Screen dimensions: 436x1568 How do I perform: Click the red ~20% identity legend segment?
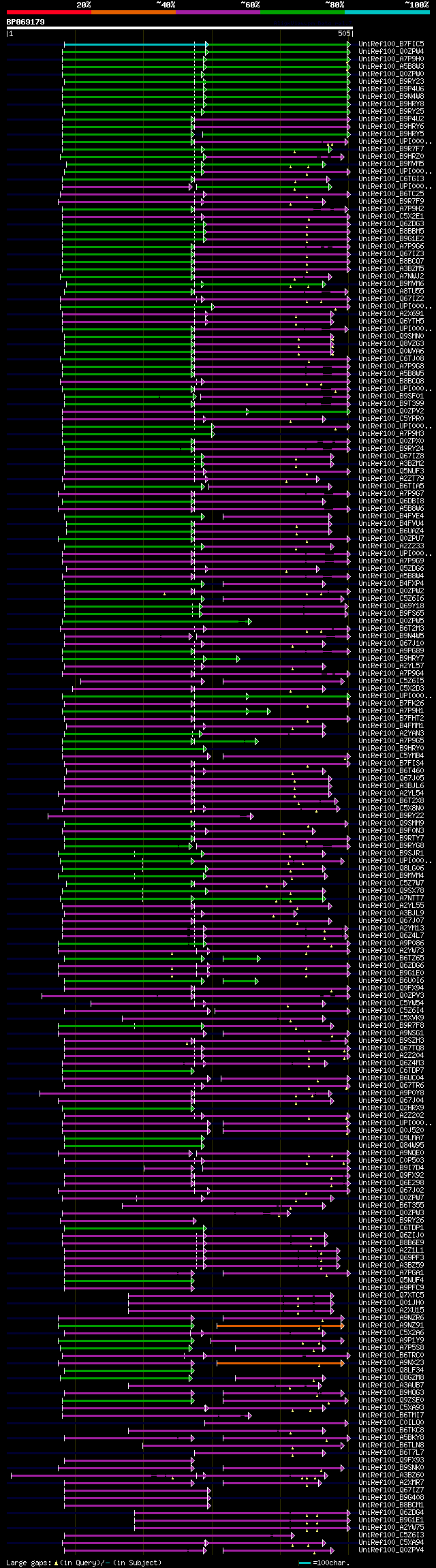[49, 12]
